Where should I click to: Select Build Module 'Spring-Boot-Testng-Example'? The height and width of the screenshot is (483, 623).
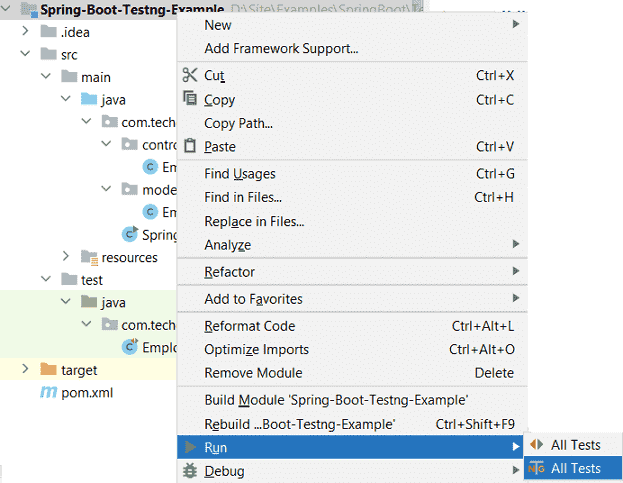click(x=352, y=400)
